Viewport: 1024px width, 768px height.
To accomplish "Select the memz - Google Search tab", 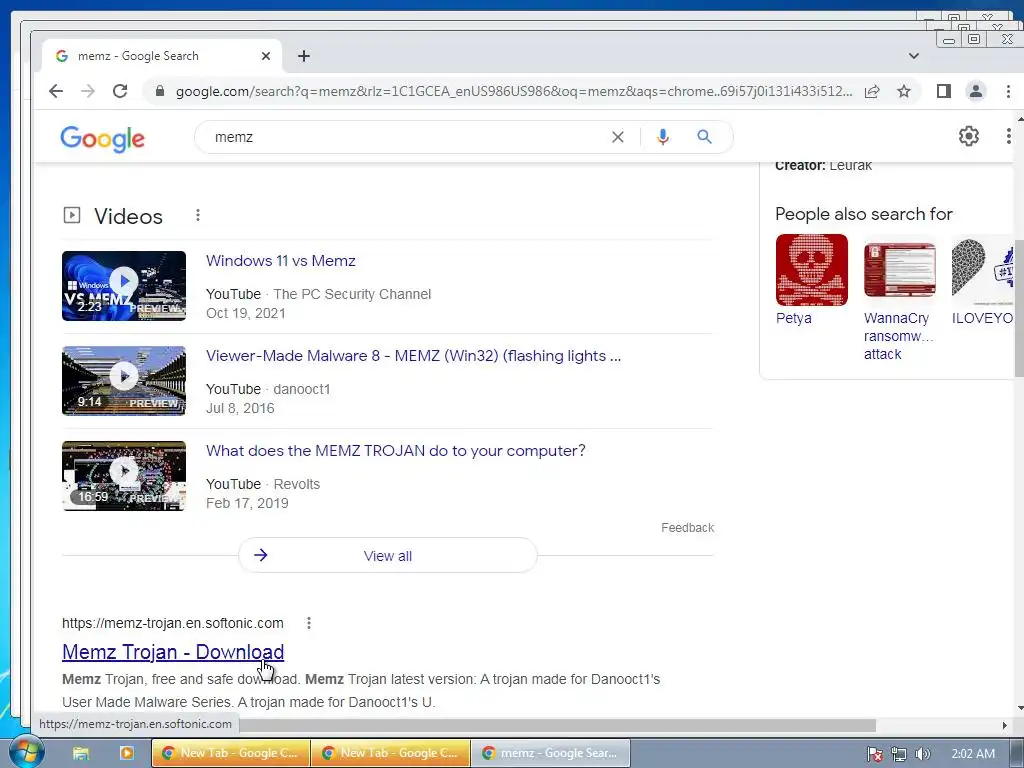I will coord(162,56).
